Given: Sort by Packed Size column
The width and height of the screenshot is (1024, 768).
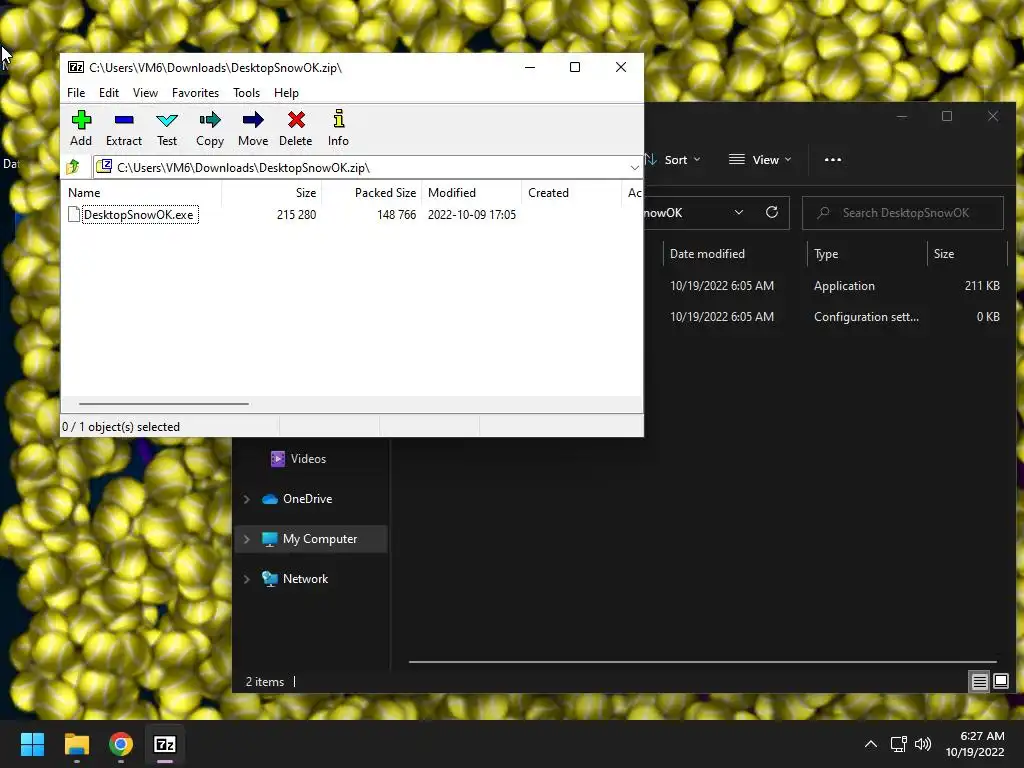Looking at the screenshot, I should click(x=372, y=193).
